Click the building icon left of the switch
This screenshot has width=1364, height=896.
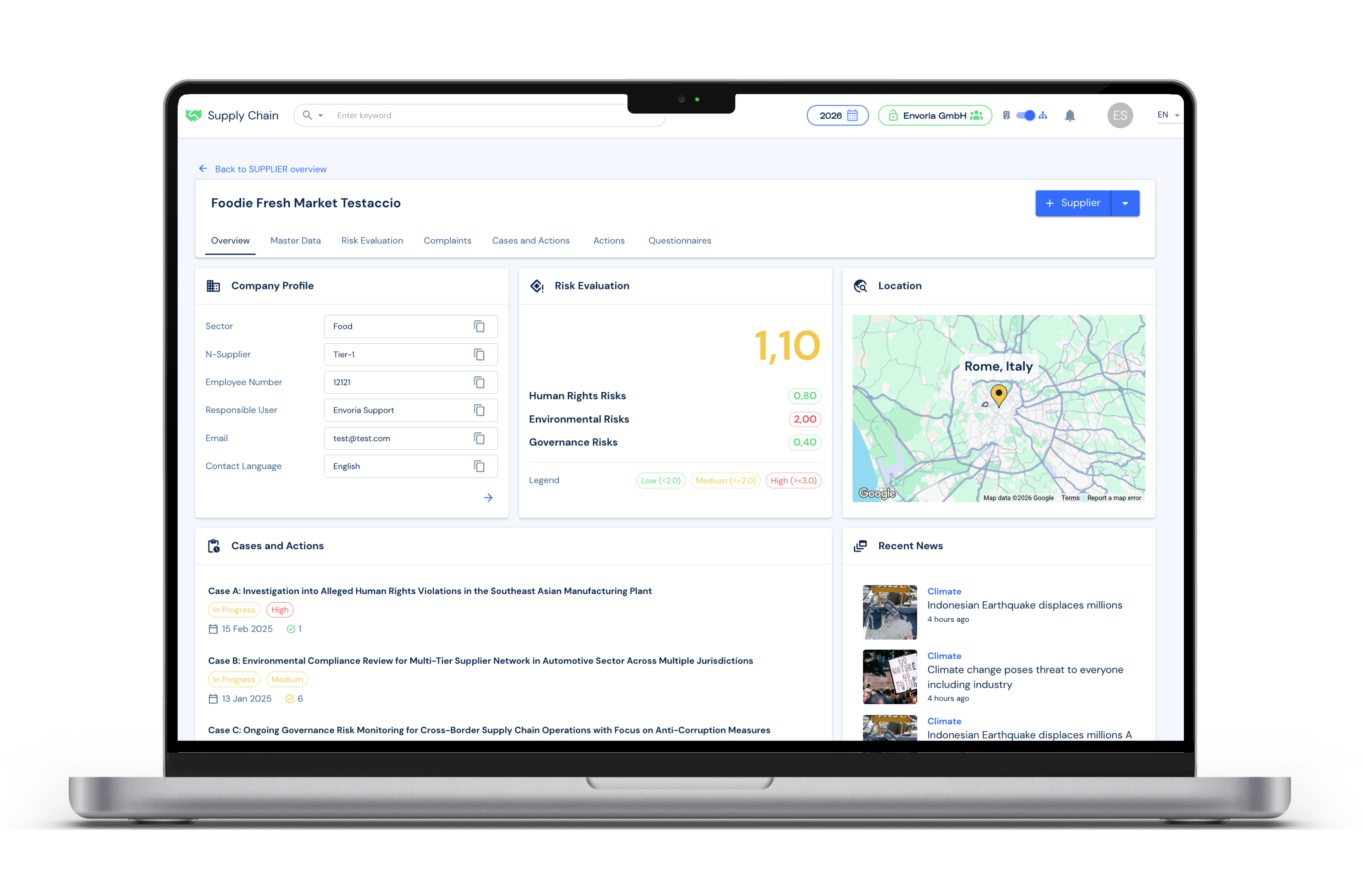click(x=1006, y=115)
